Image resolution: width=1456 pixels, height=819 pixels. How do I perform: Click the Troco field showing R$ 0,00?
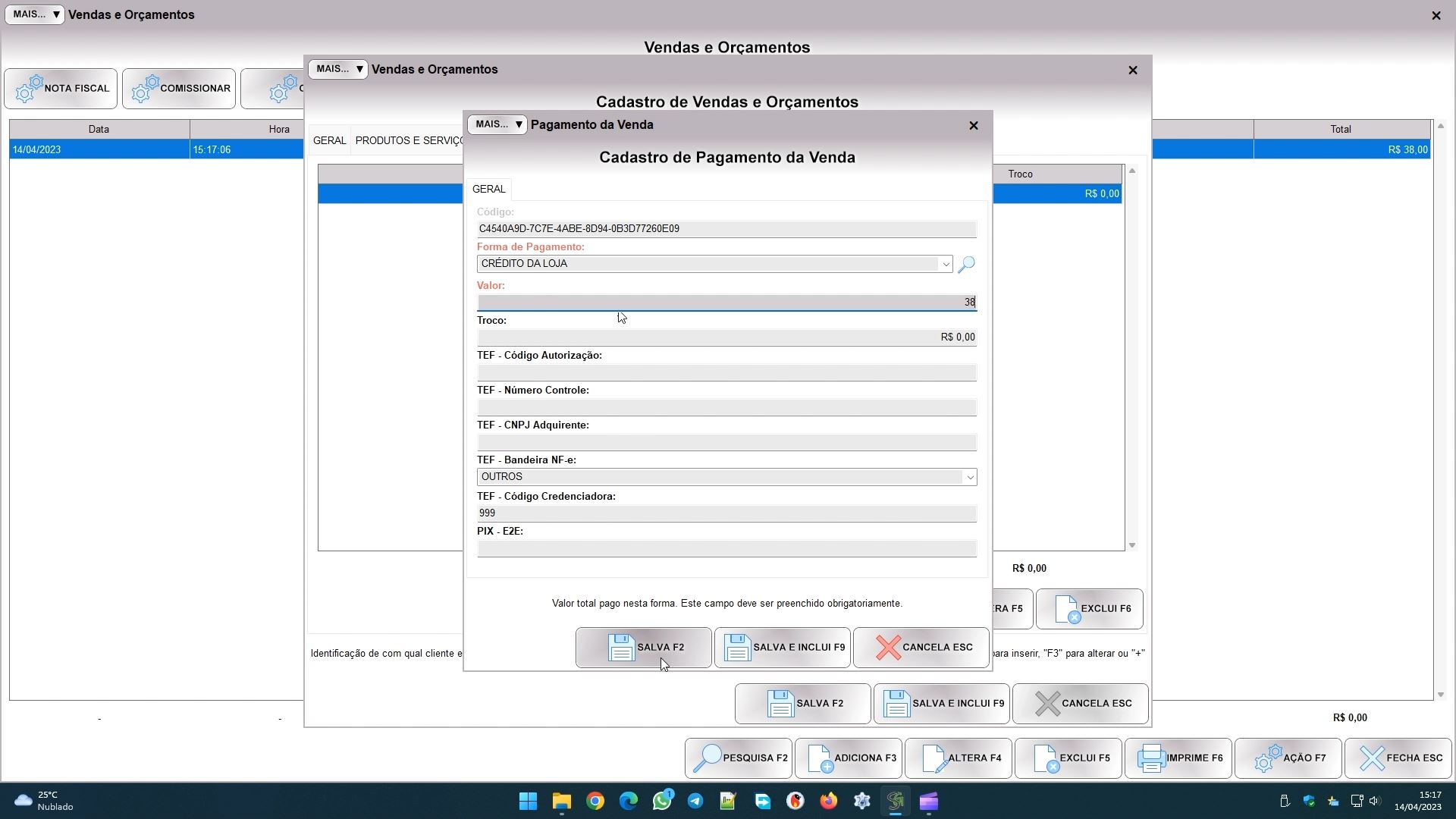pos(726,337)
